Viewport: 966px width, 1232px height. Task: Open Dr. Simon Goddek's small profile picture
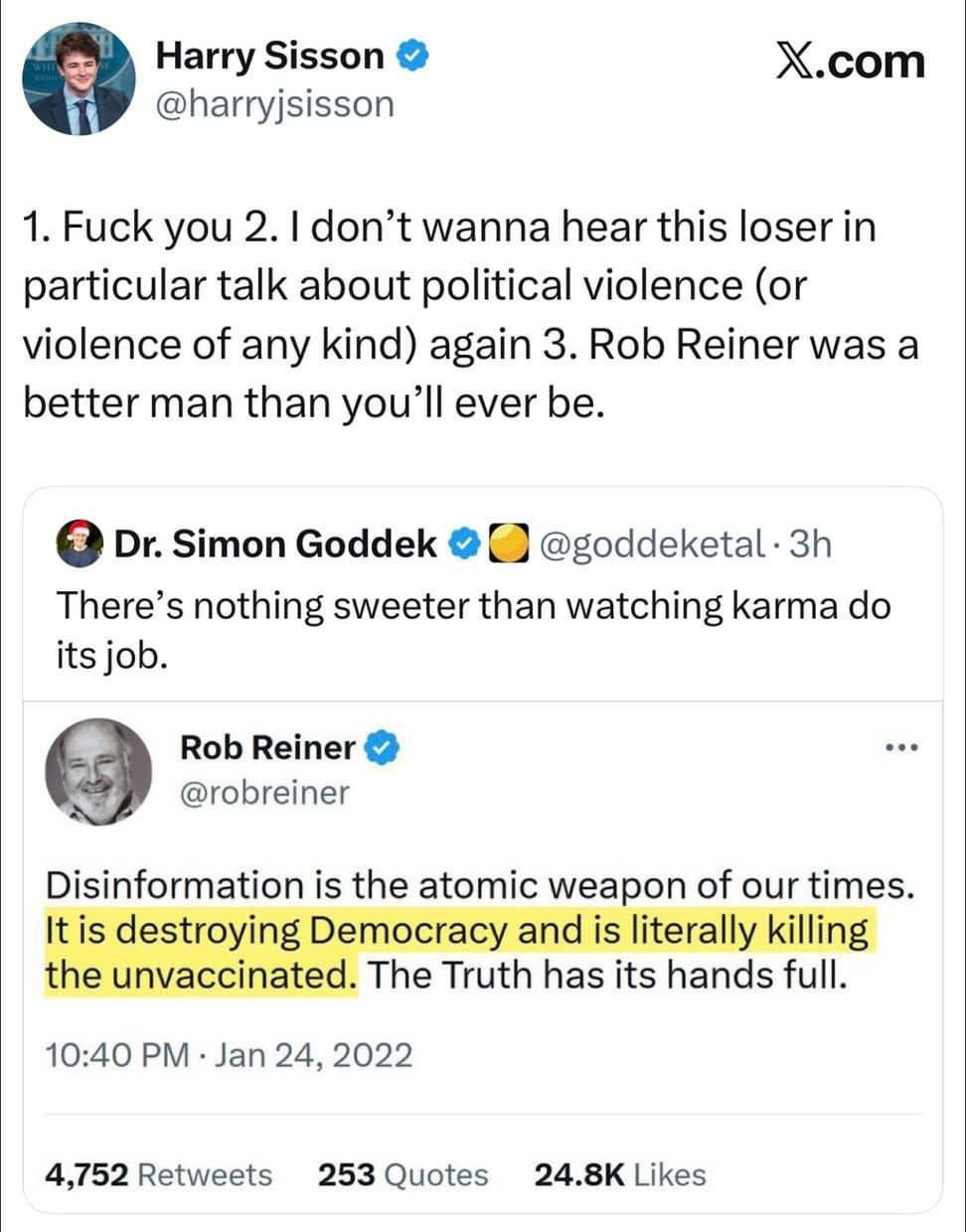coord(80,543)
